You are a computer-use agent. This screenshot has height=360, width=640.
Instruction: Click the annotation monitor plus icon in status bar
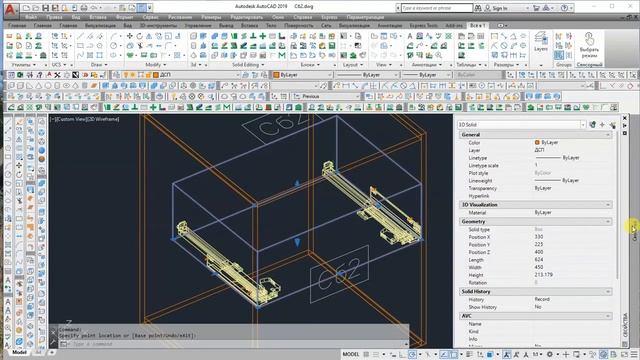(566, 354)
